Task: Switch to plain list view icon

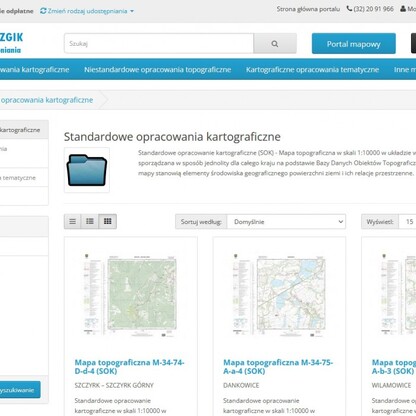Action: (x=73, y=221)
